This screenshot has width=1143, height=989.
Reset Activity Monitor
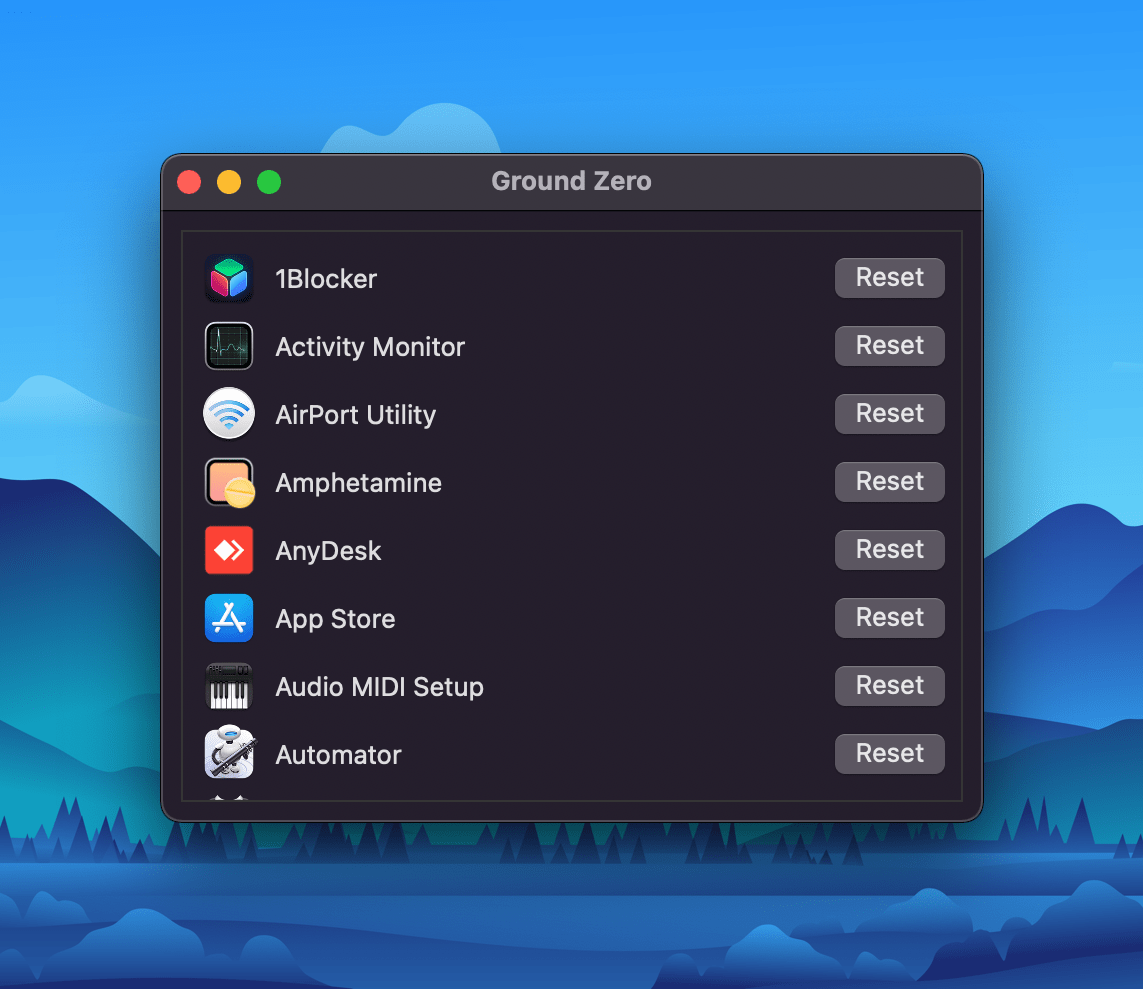point(889,346)
